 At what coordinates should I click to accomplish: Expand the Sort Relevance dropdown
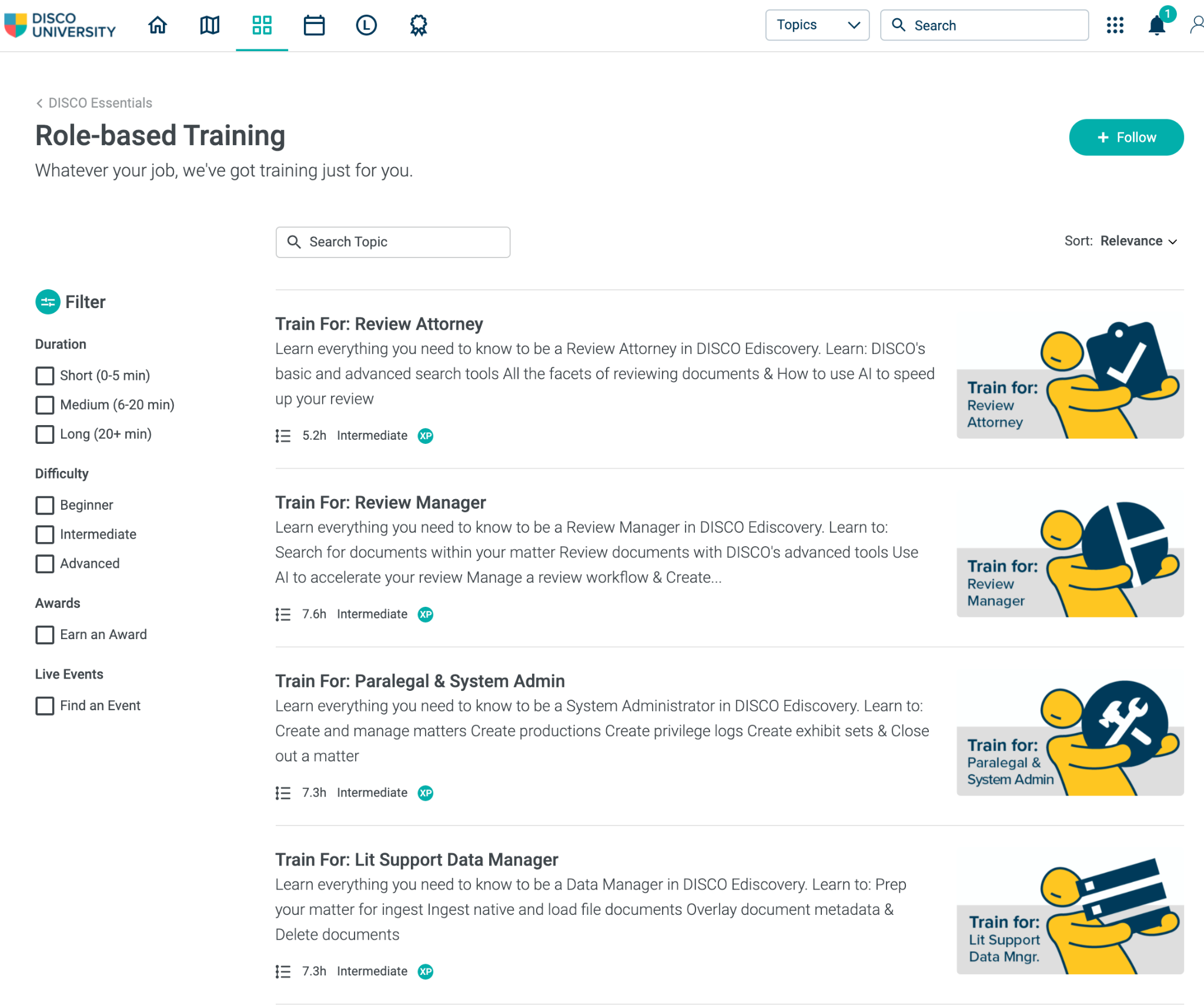[1138, 241]
